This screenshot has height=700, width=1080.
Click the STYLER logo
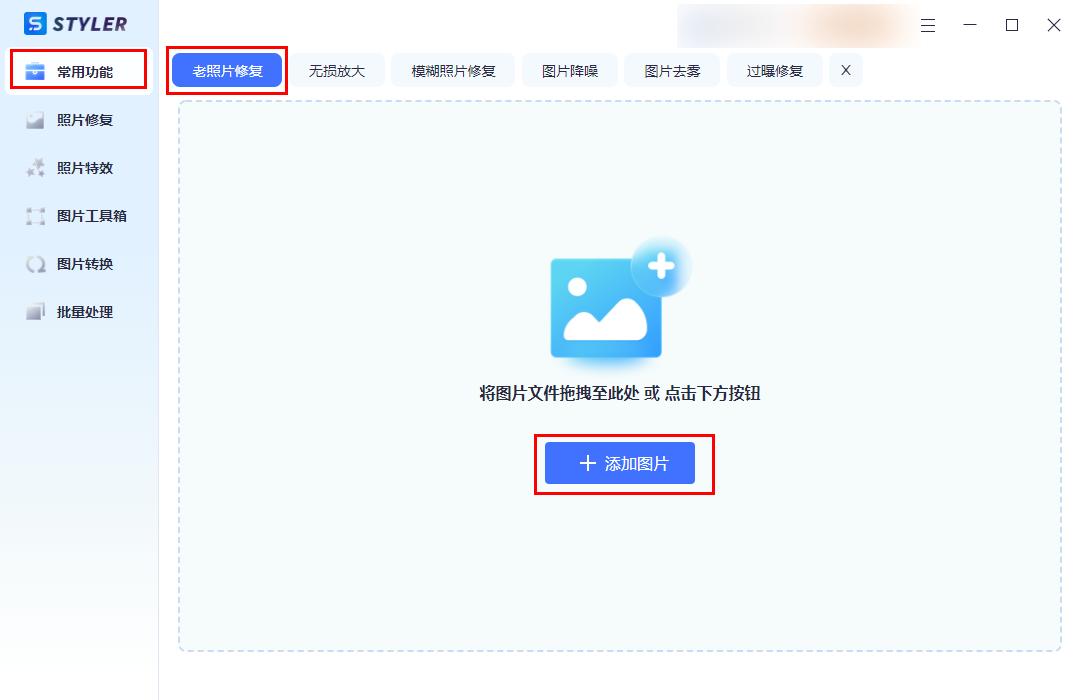click(76, 23)
